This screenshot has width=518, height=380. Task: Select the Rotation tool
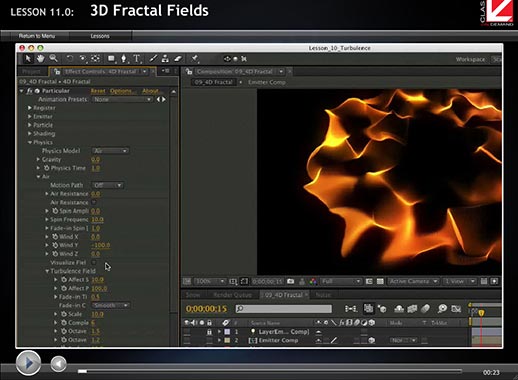(x=70, y=59)
